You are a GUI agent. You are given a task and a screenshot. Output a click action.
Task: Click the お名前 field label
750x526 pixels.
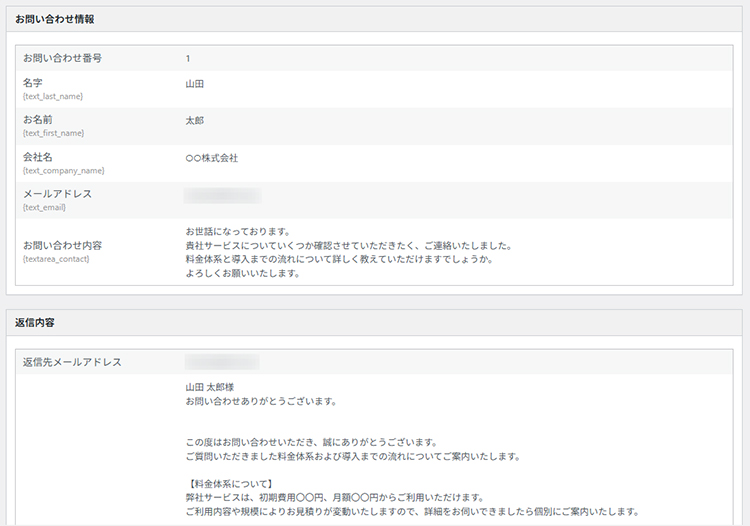pyautogui.click(x=39, y=120)
